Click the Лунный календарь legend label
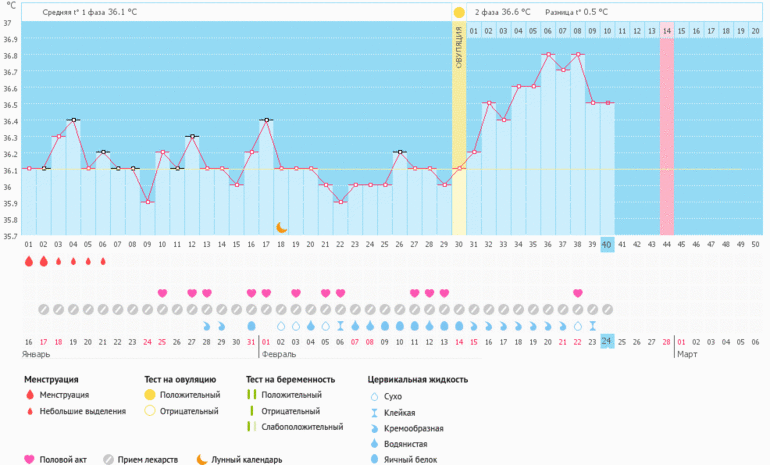 pyautogui.click(x=246, y=460)
